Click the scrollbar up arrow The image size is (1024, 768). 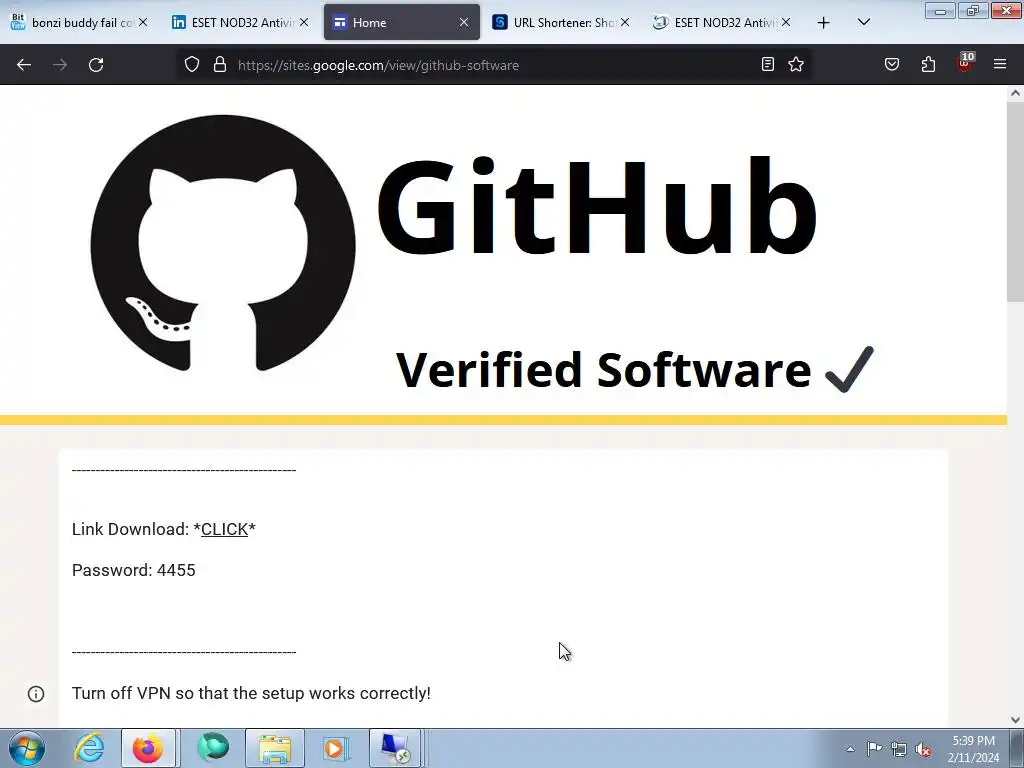pos(1015,93)
